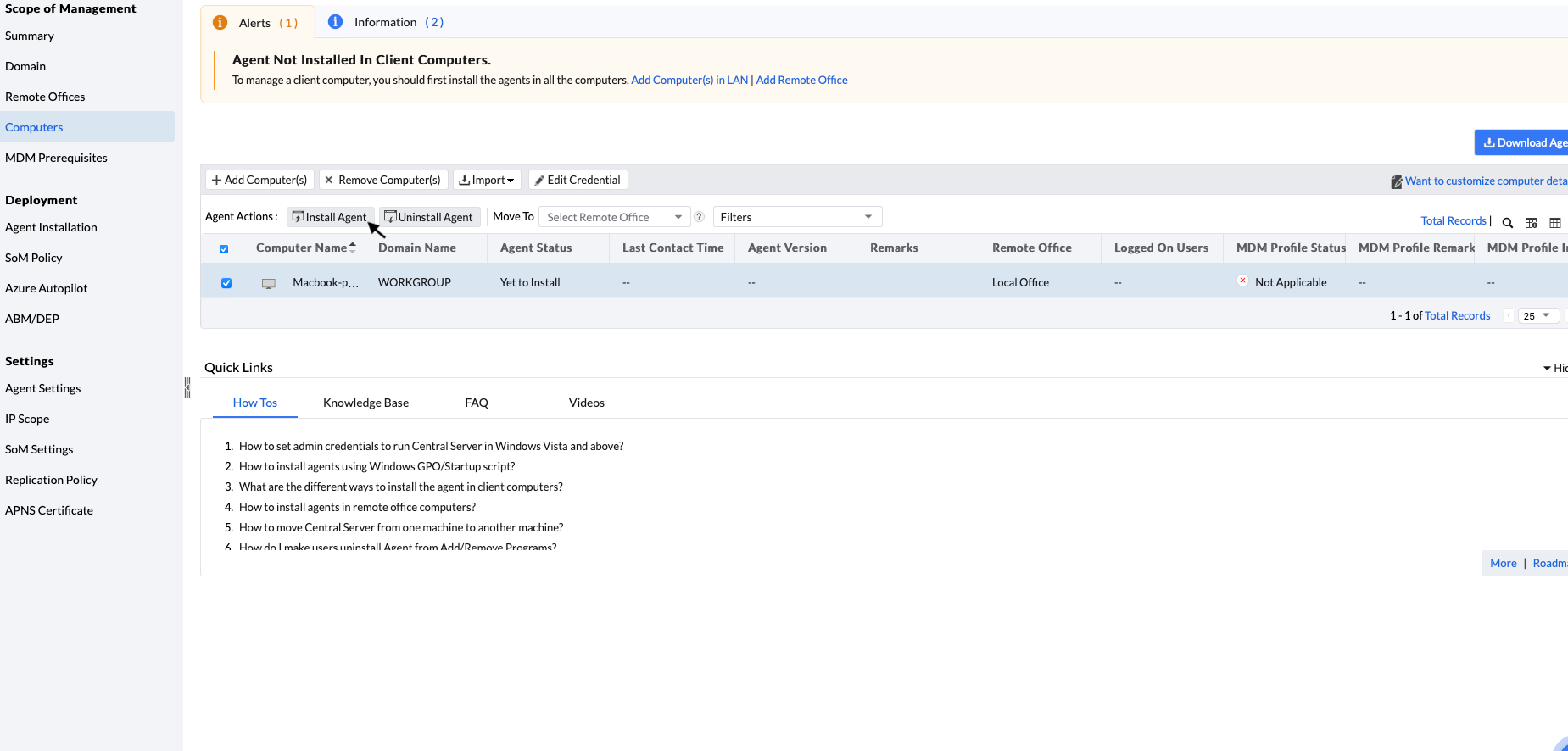Open the Select Remote Office dropdown
This screenshot has width=1568, height=751.
(x=615, y=217)
